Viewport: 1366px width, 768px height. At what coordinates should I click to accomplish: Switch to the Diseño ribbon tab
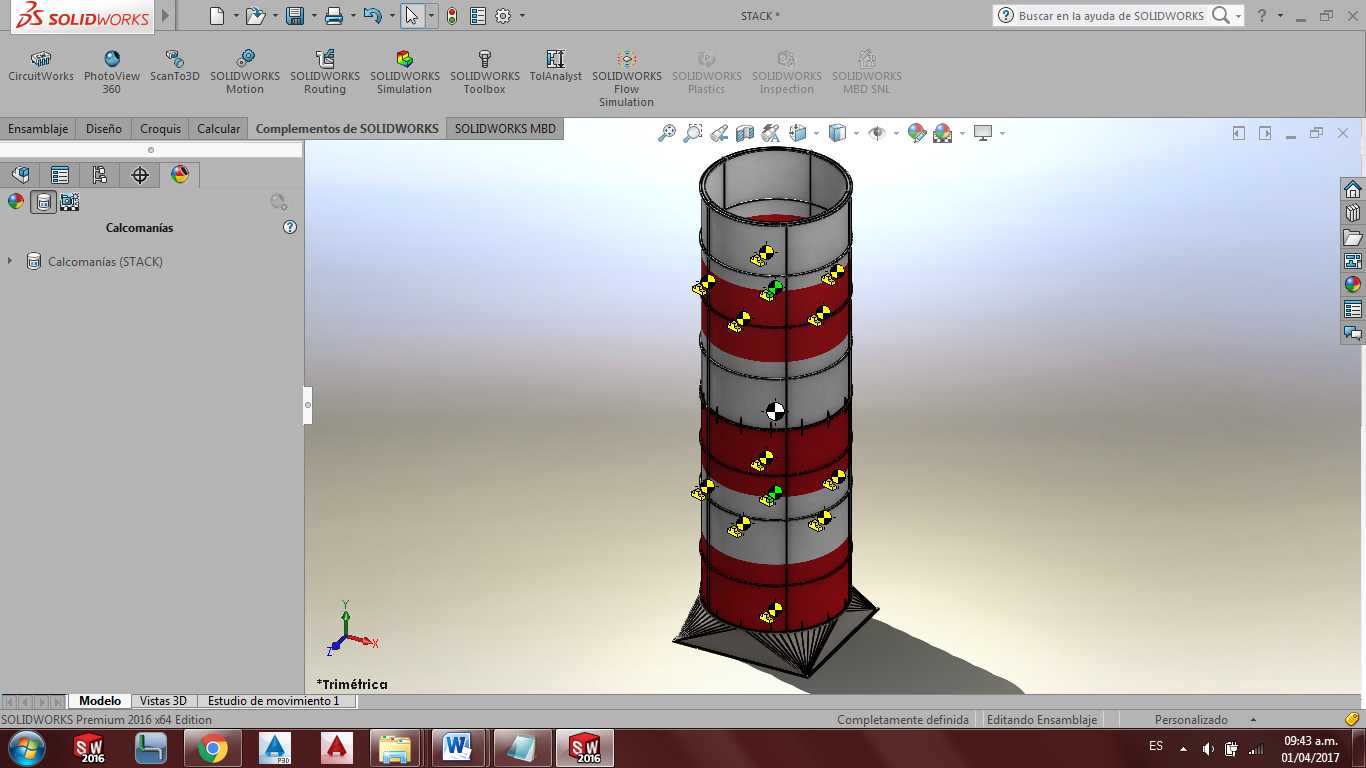(x=104, y=129)
